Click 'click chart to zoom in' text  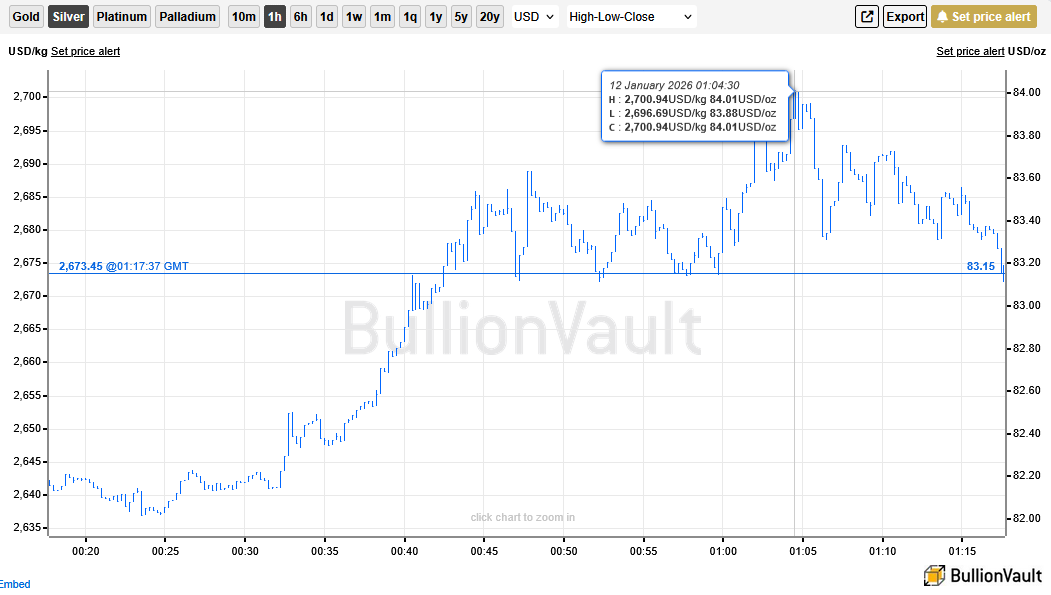tap(523, 517)
